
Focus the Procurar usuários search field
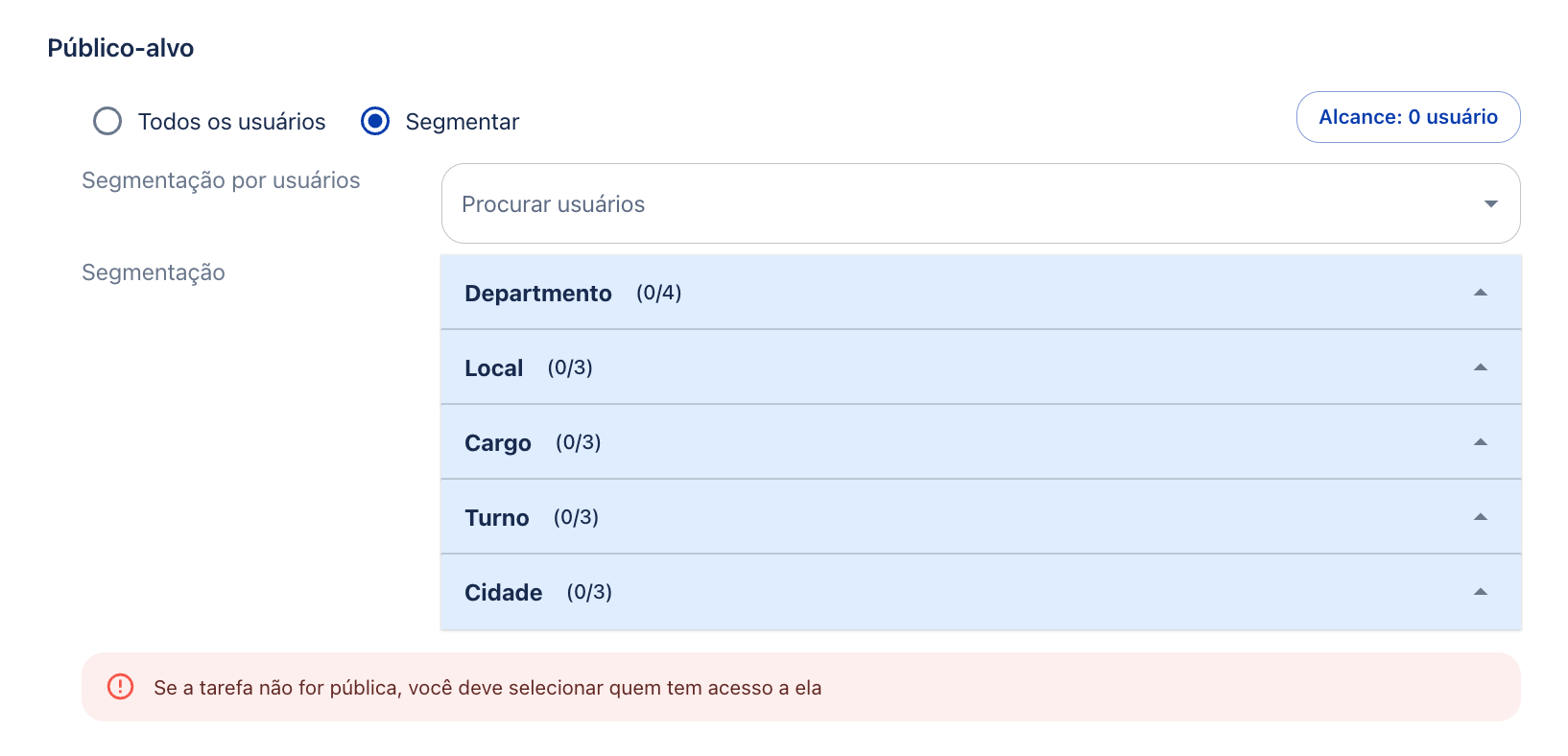pos(981,203)
